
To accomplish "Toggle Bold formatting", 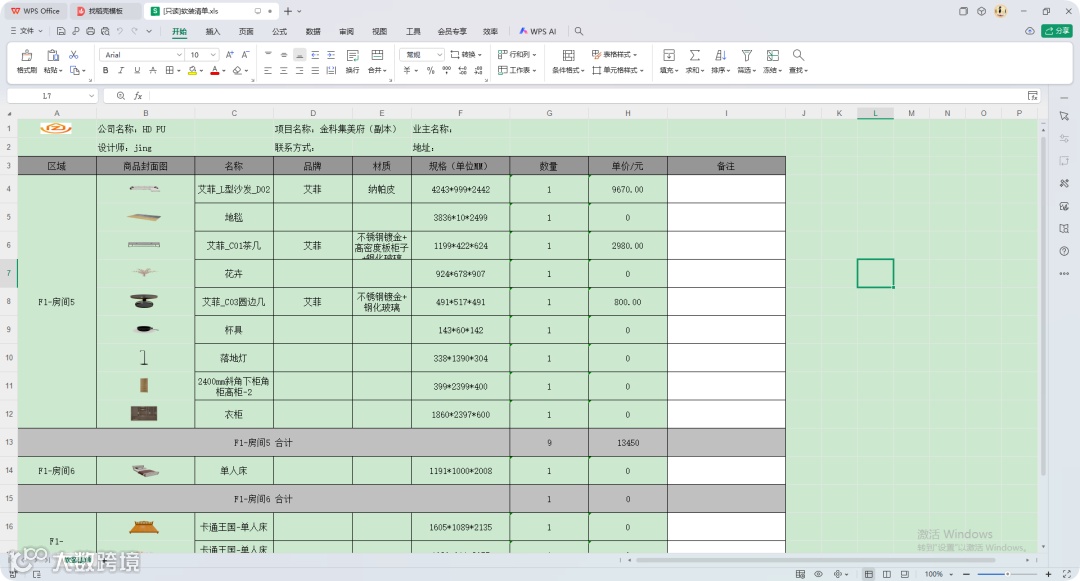I will 105,70.
